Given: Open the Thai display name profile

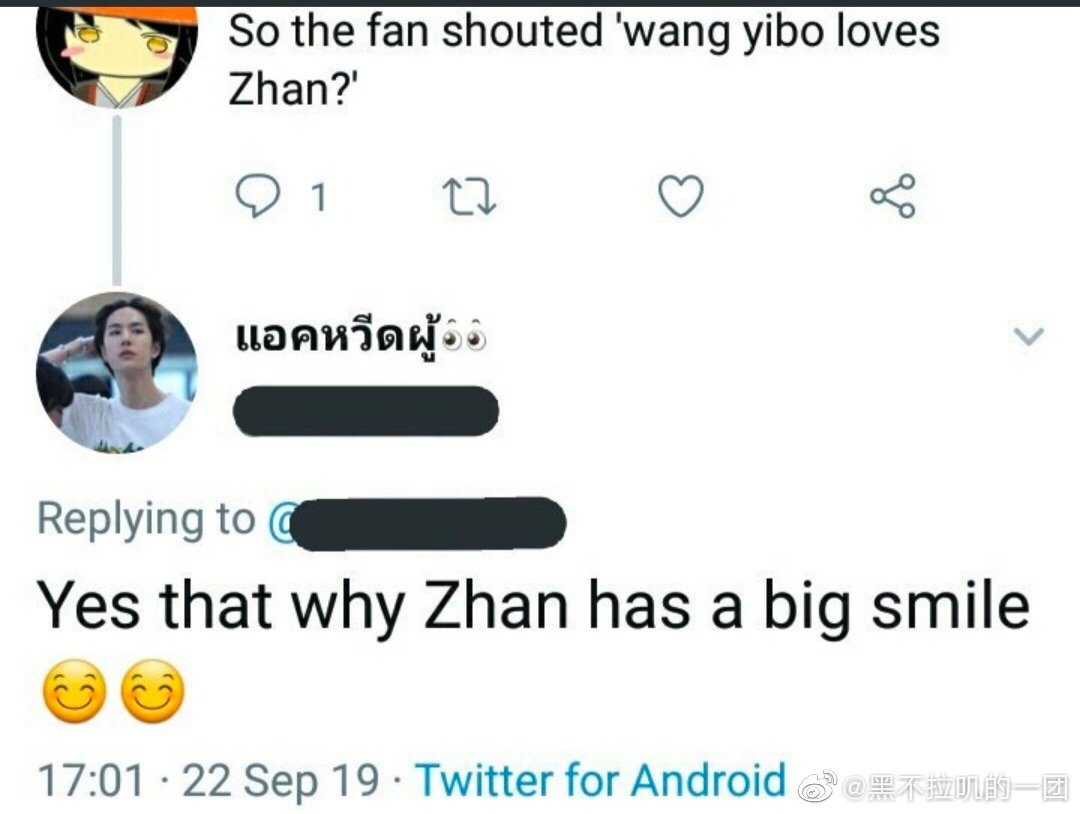Looking at the screenshot, I should [x=338, y=339].
